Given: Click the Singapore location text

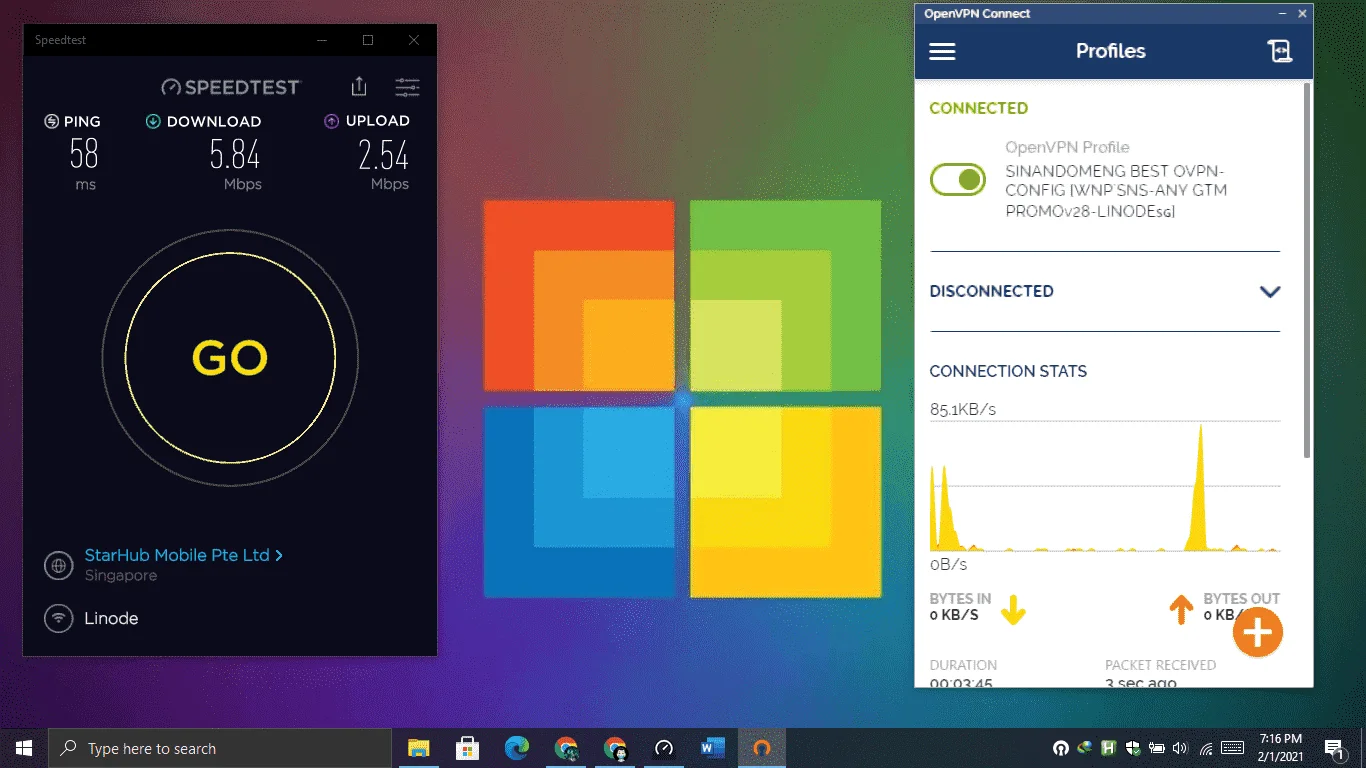Looking at the screenshot, I should click(x=120, y=576).
